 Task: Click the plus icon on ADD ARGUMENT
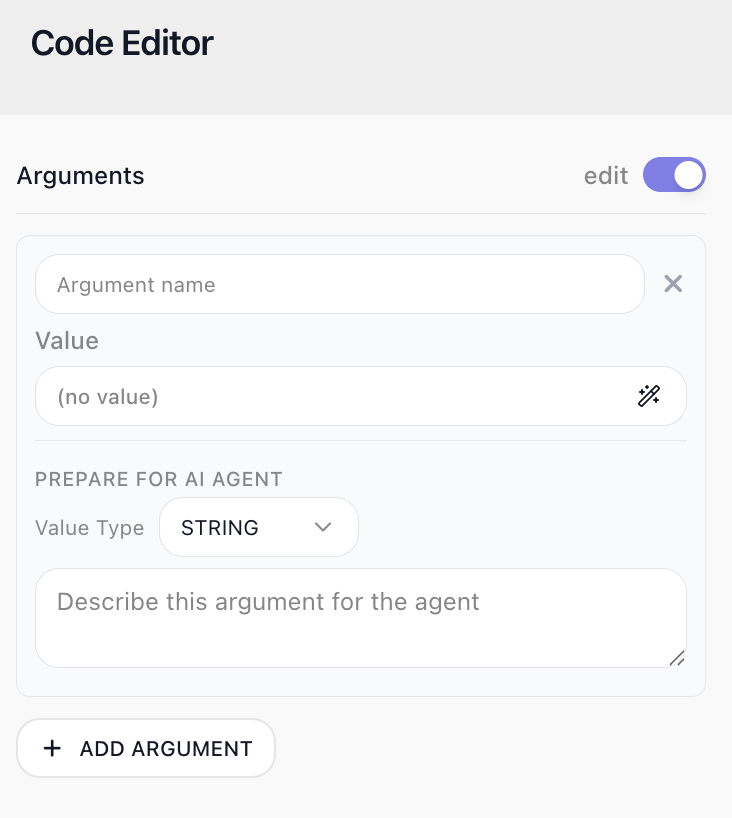[x=52, y=748]
